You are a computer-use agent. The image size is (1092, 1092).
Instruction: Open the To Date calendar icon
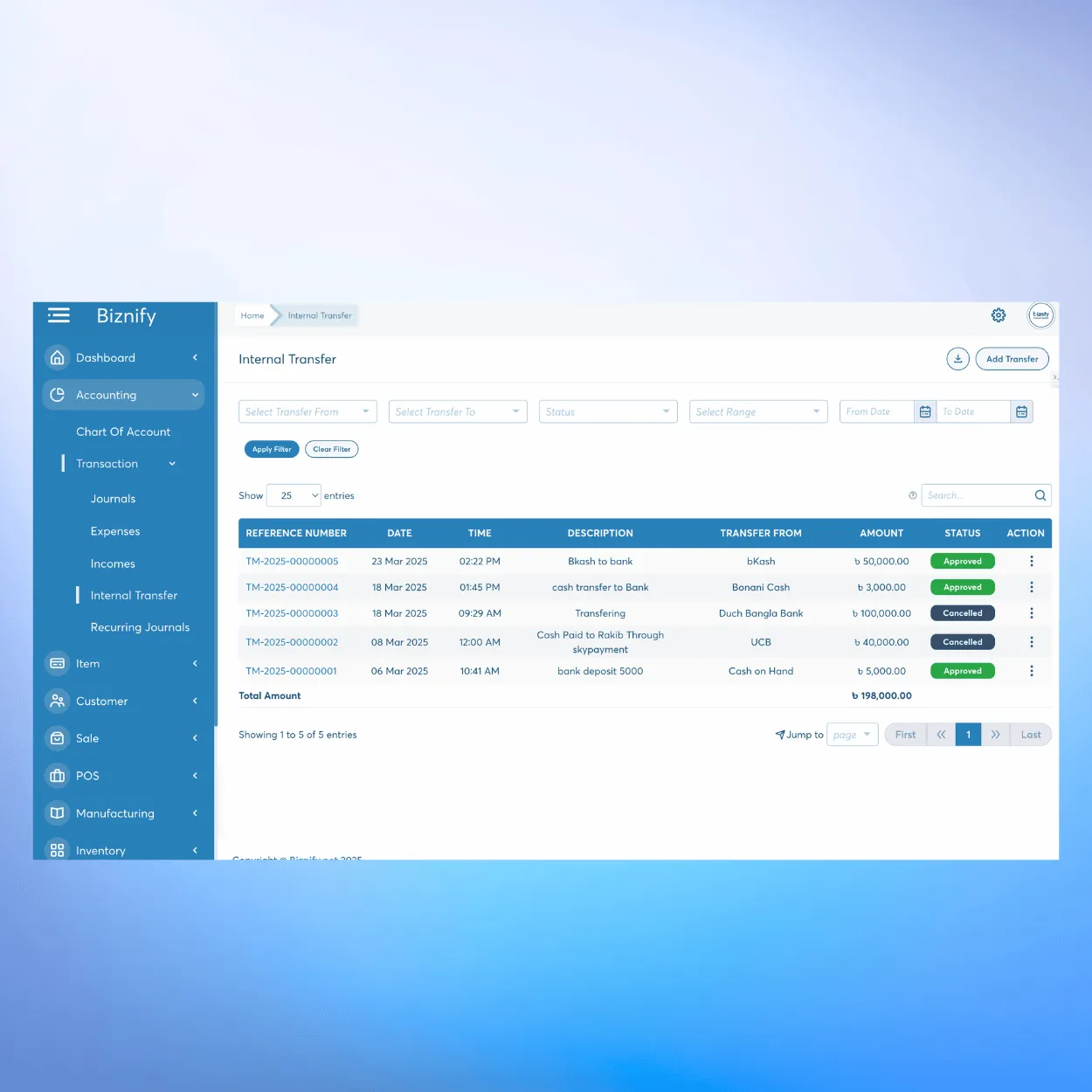[x=1021, y=411]
